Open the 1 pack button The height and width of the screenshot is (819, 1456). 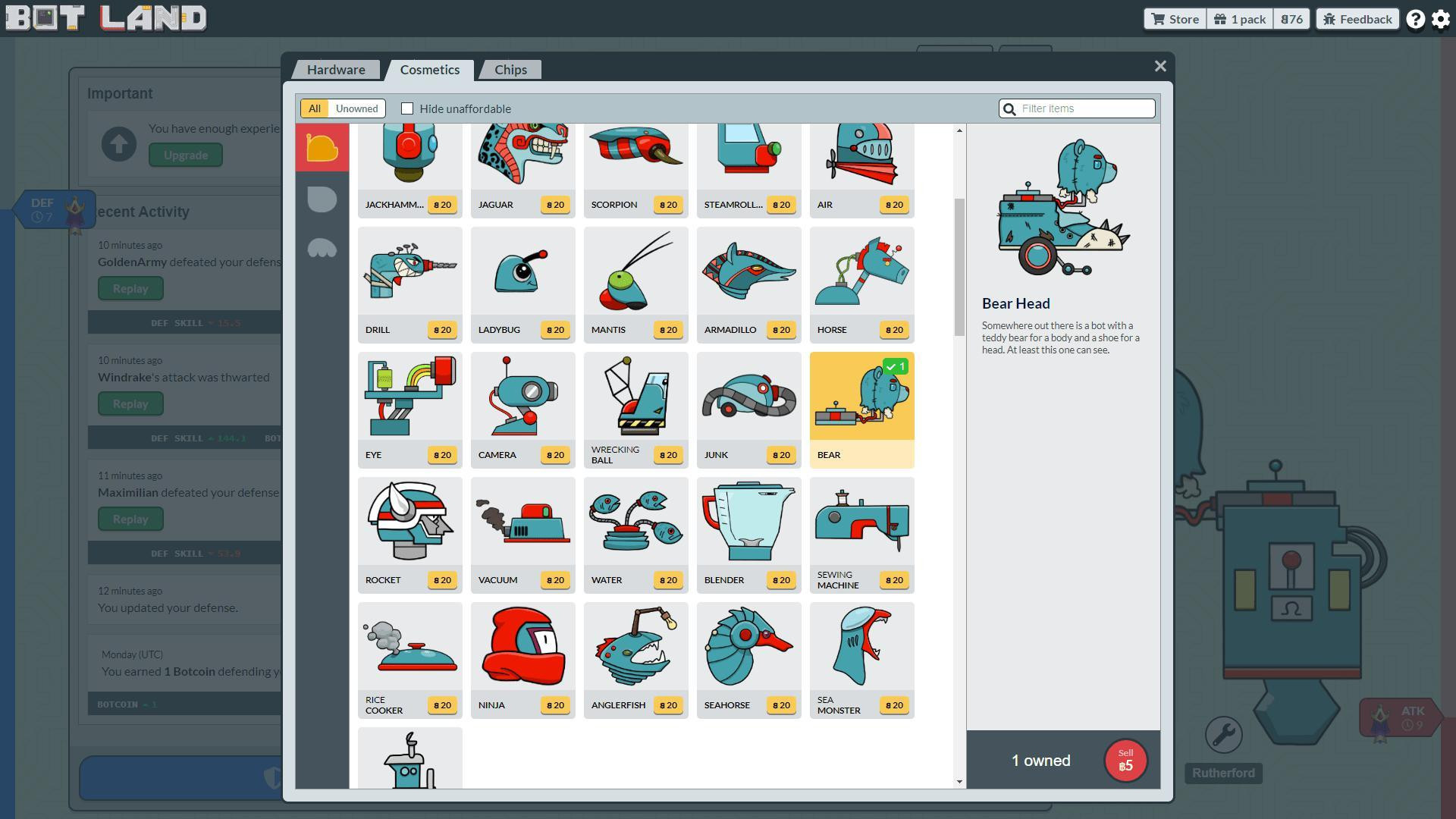tap(1240, 19)
